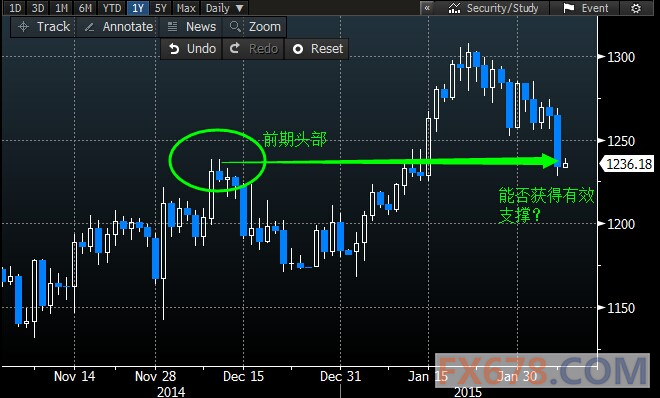The image size is (660, 398).
Task: Click the Nov 28 date label
Action: (155, 376)
